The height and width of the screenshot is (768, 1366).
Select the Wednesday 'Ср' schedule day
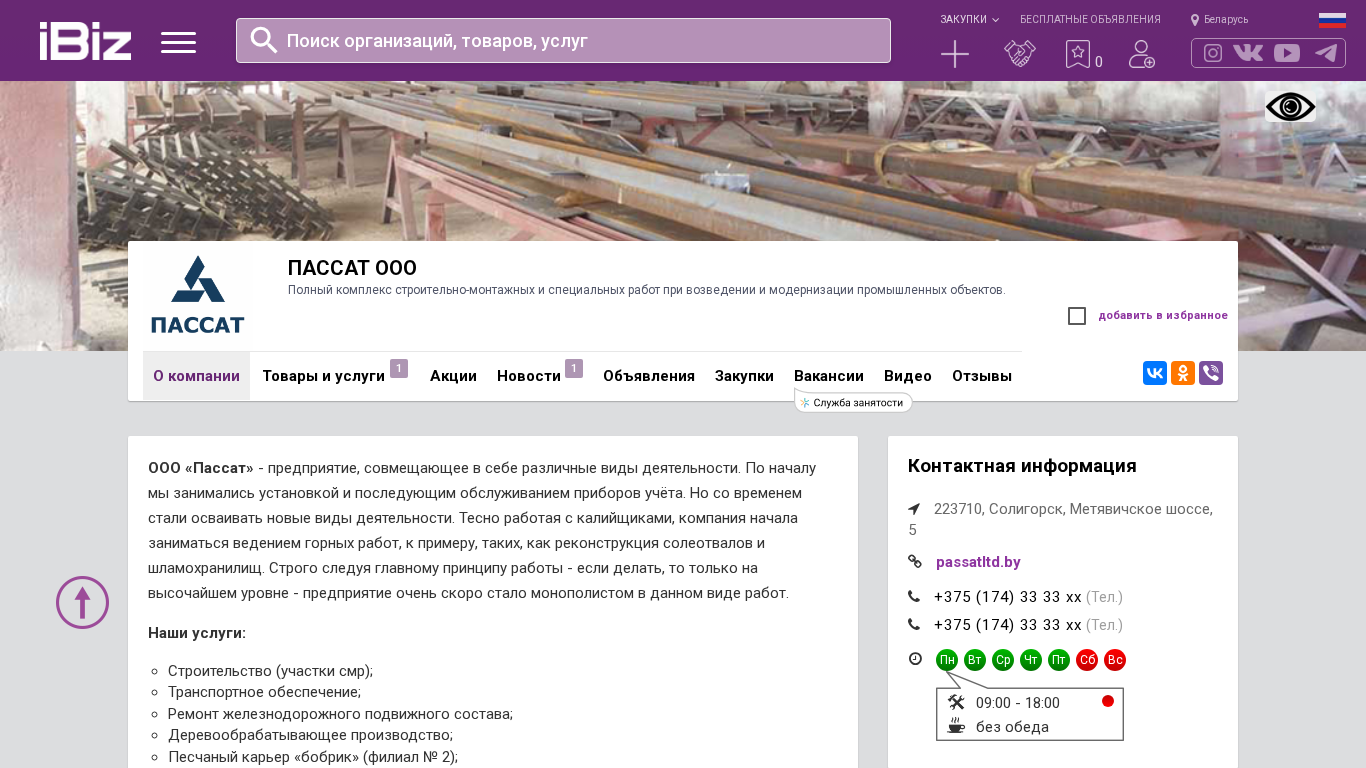pos(1003,660)
